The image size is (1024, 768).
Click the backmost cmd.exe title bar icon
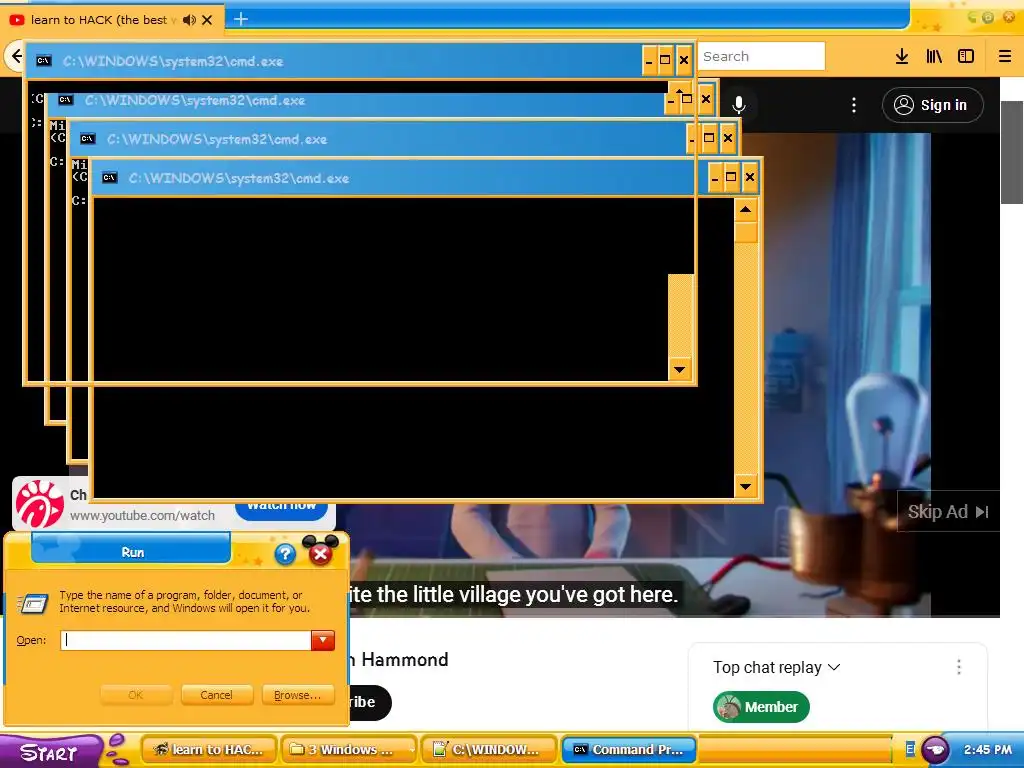tap(43, 61)
